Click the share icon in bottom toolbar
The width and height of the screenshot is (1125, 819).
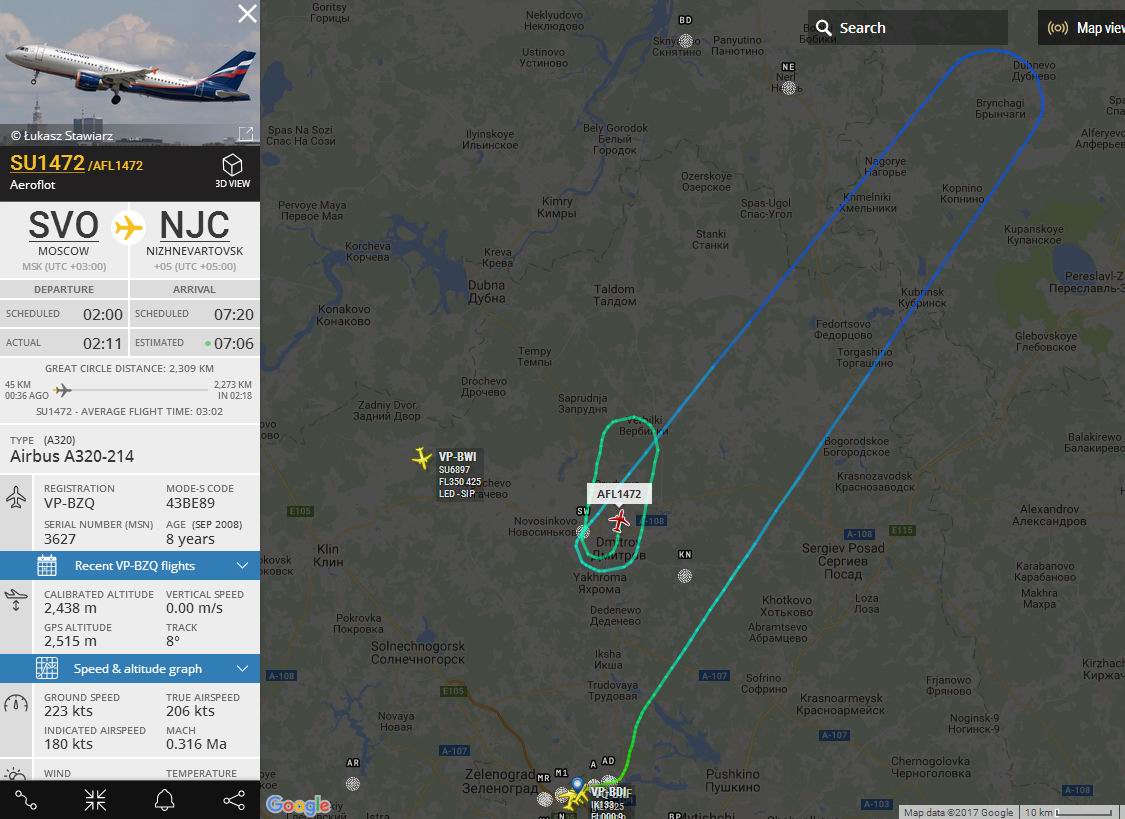coord(234,800)
